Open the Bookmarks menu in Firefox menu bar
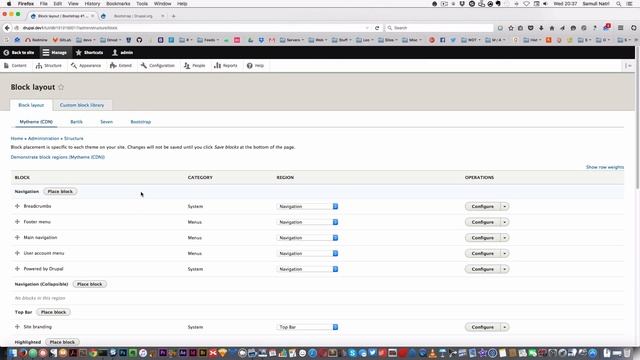This screenshot has width=640, height=360. point(118,4)
